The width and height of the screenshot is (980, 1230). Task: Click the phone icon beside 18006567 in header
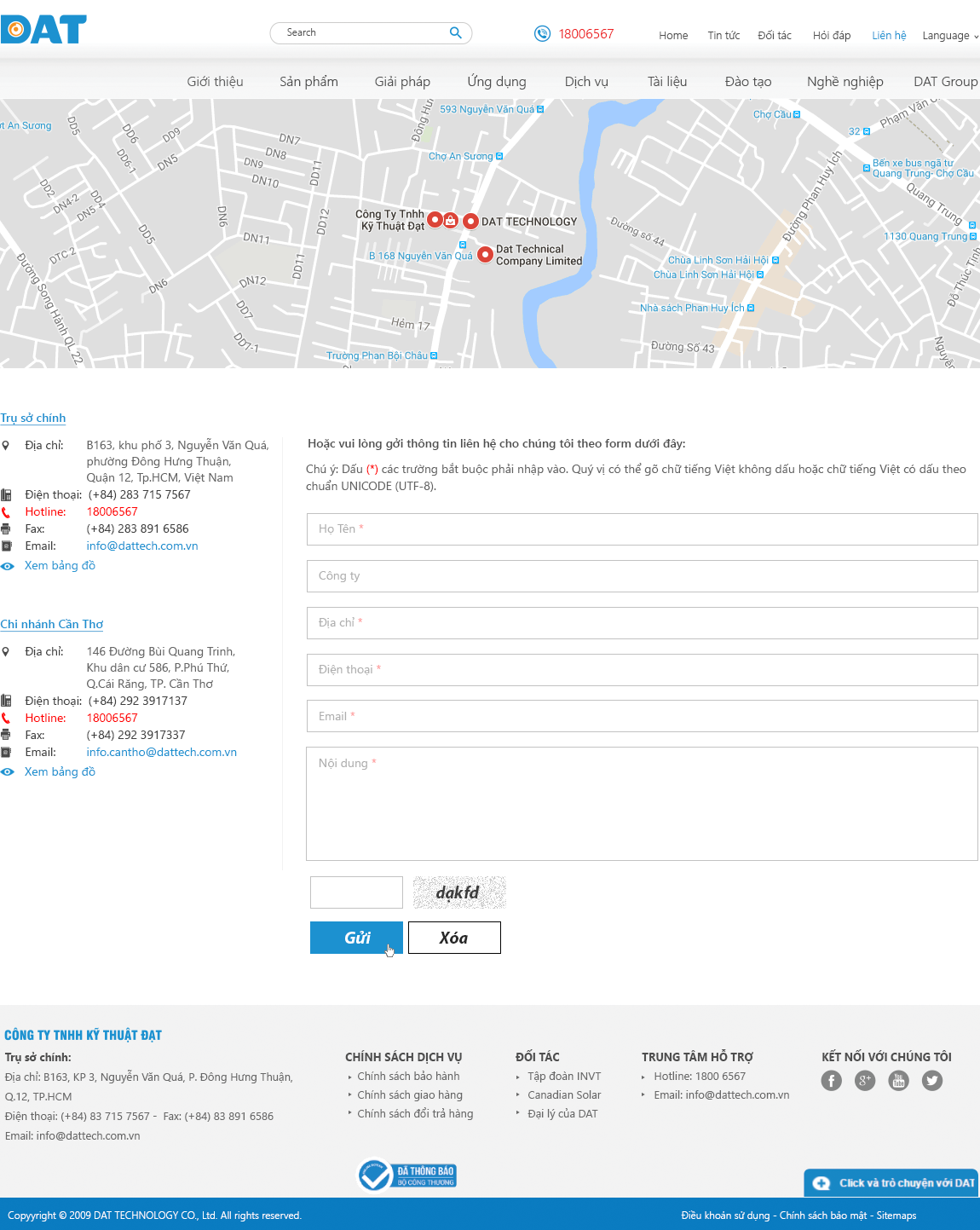tap(542, 34)
